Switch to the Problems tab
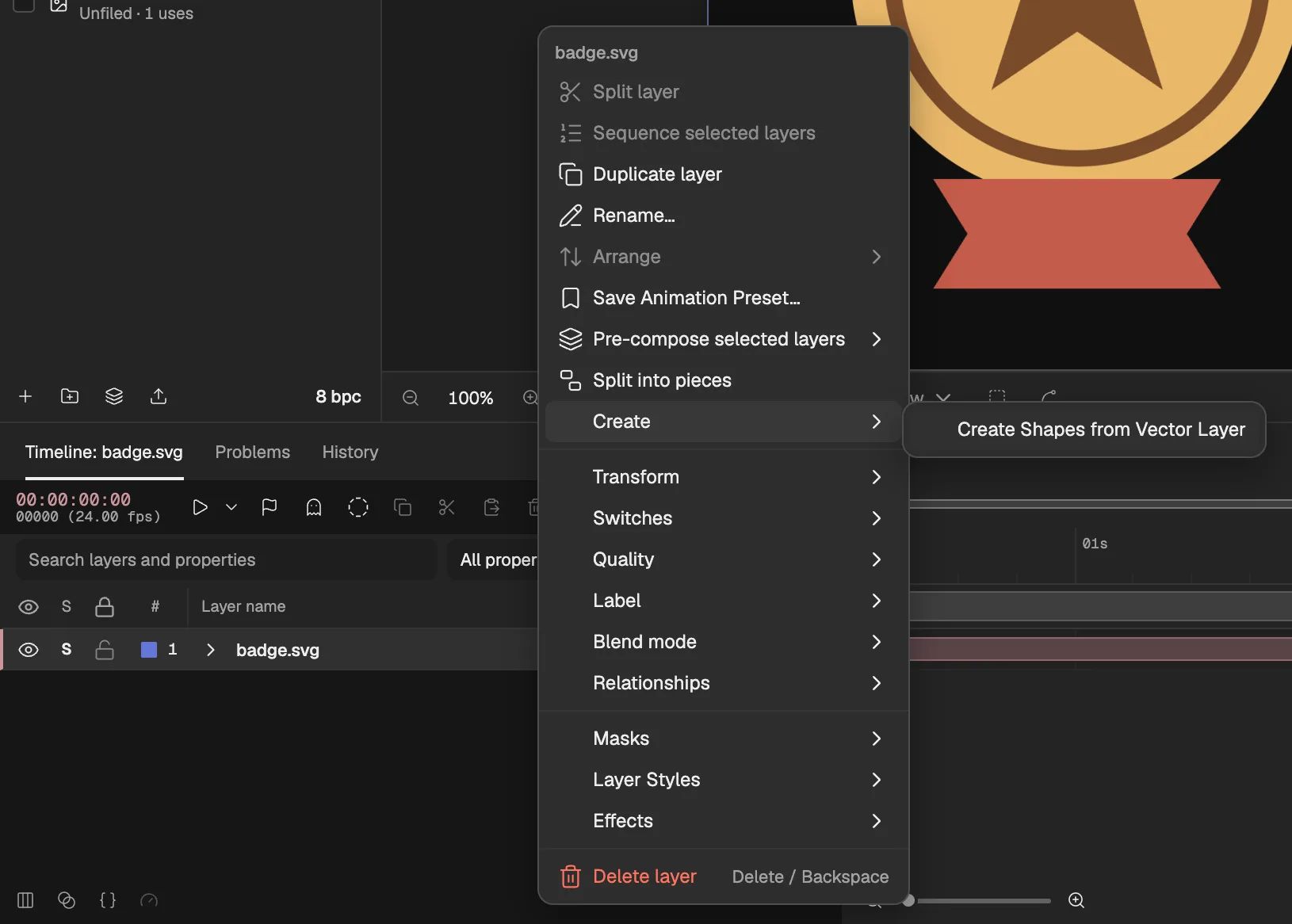Screen dimensions: 1292x924 [x=253, y=452]
